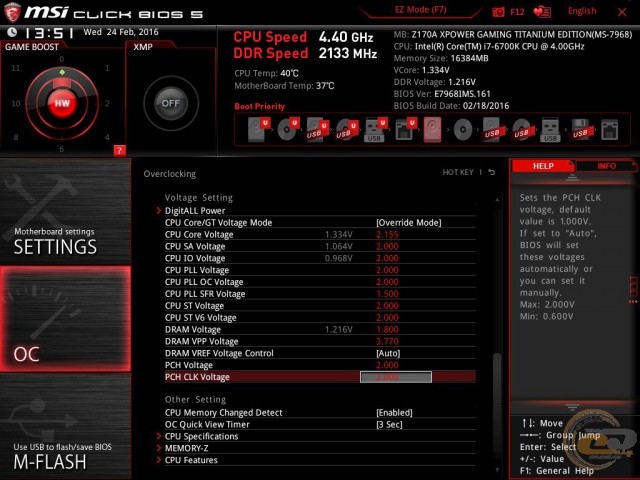Open the favorites heart icon menu
This screenshot has height=480, width=640.
542,12
